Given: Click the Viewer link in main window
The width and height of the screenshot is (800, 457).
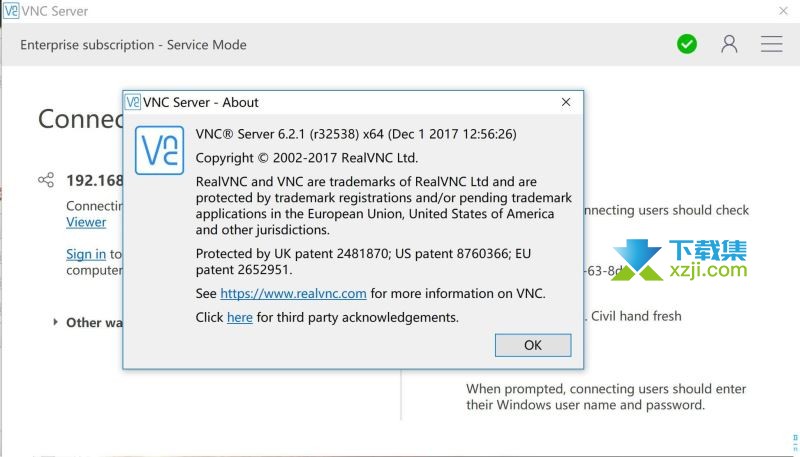Looking at the screenshot, I should [x=86, y=222].
